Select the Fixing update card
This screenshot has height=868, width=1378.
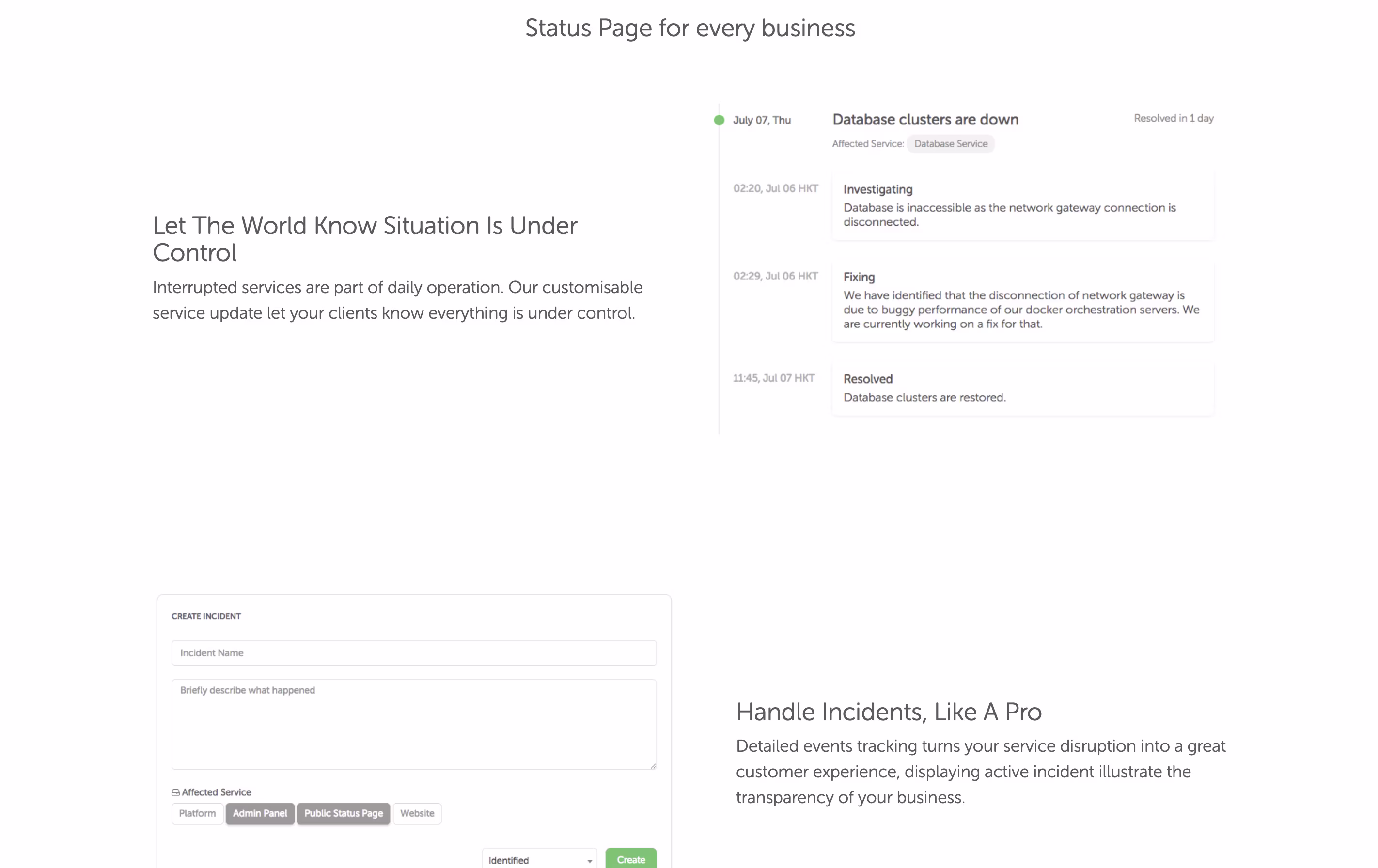(x=1023, y=300)
